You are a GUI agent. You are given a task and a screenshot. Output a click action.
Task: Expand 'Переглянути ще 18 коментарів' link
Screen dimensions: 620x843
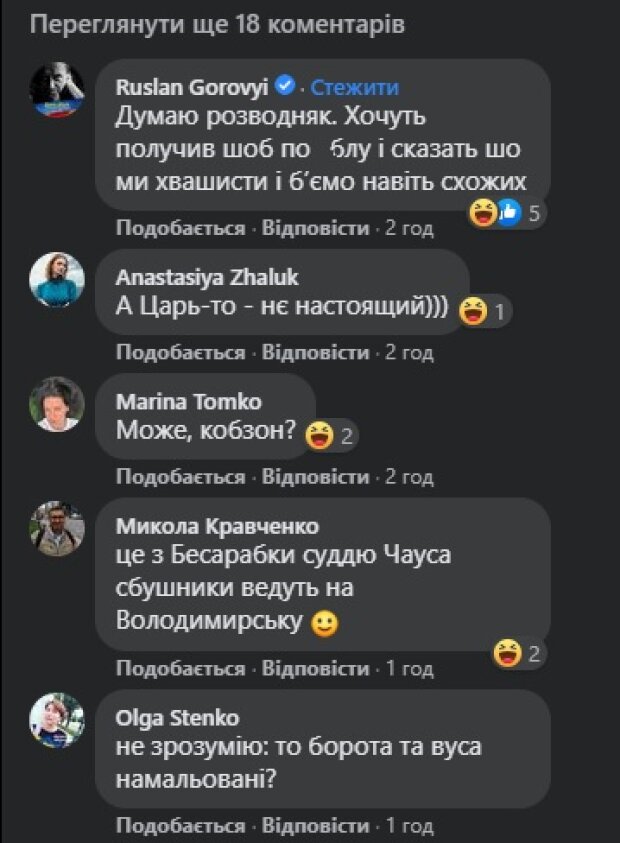click(216, 25)
